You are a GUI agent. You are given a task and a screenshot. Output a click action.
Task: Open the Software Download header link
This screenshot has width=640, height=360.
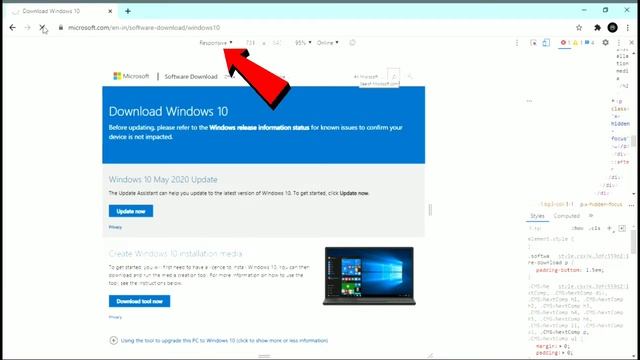191,76
